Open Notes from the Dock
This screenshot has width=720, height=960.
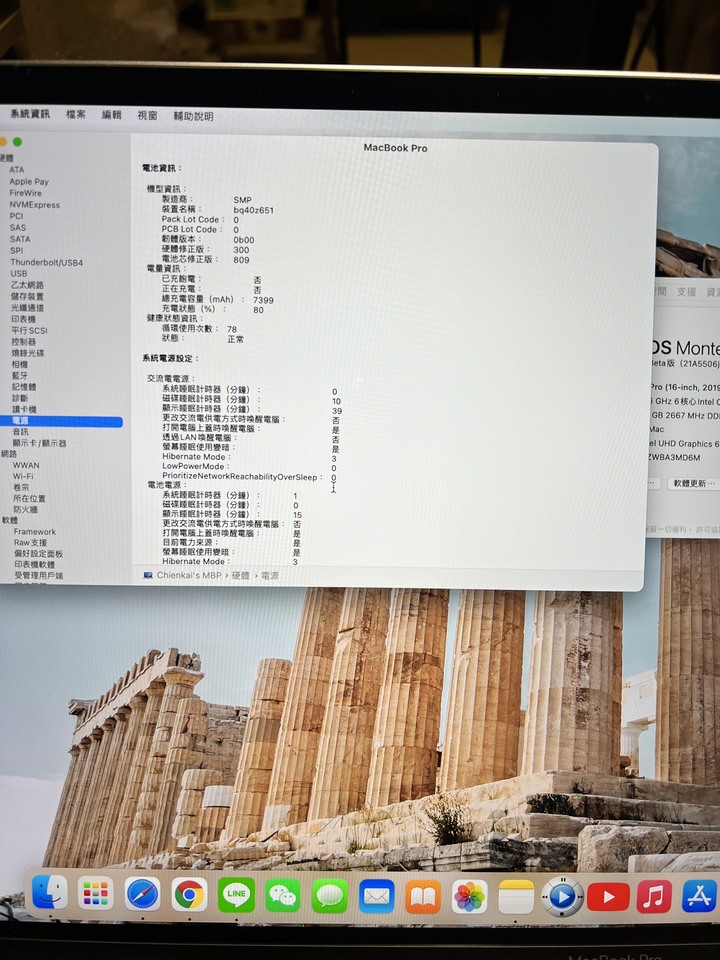coord(516,898)
